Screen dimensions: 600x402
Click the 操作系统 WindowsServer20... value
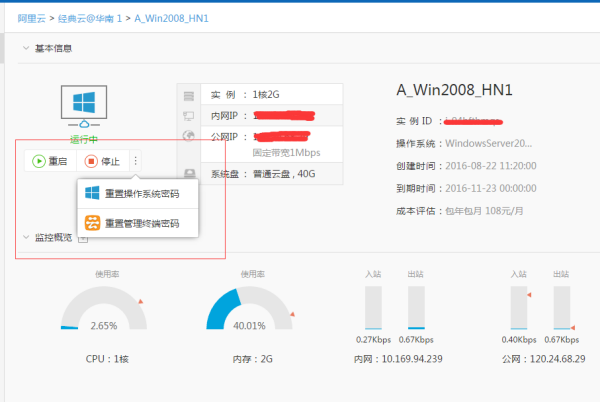pyautogui.click(x=488, y=143)
